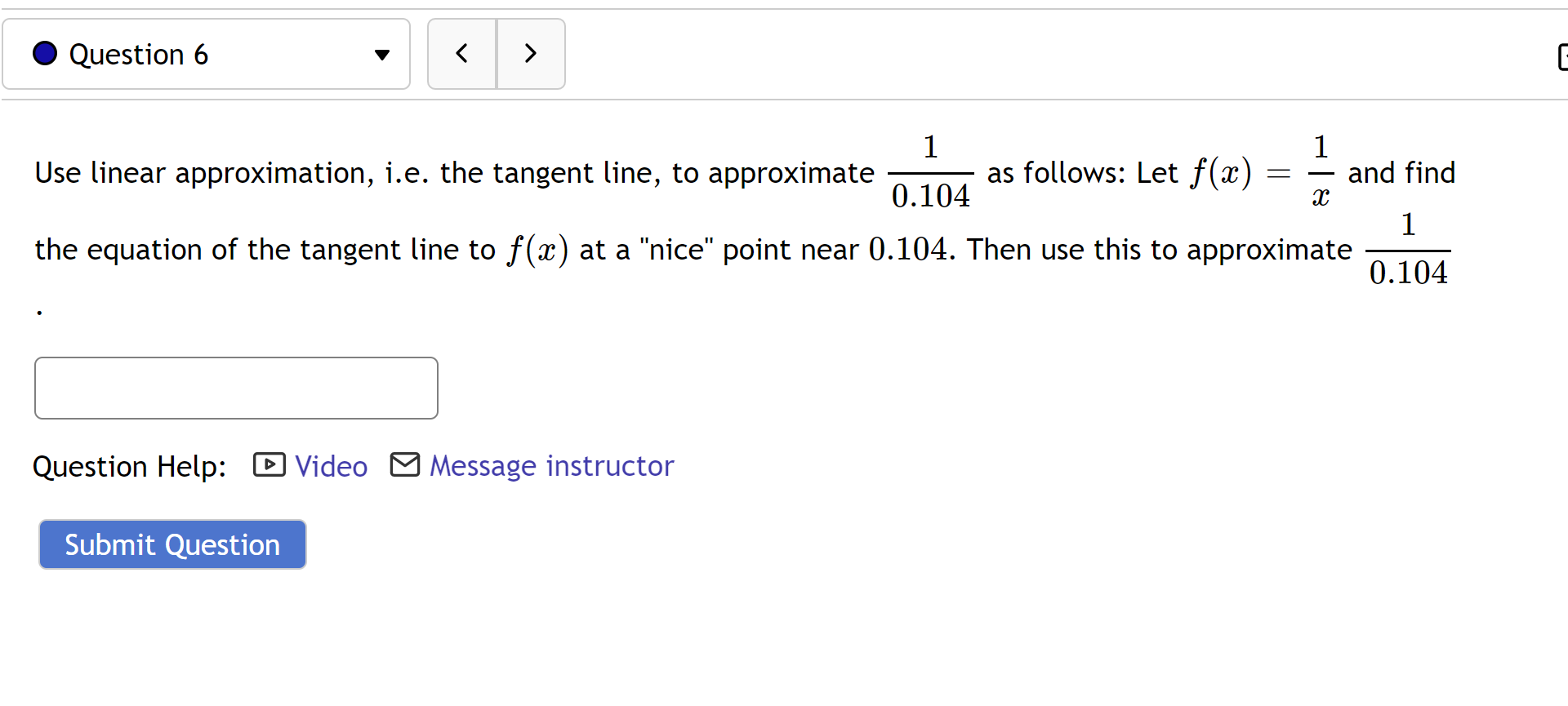Image resolution: width=1568 pixels, height=706 pixels.
Task: Click the Question 6 label text
Action: pyautogui.click(x=139, y=54)
